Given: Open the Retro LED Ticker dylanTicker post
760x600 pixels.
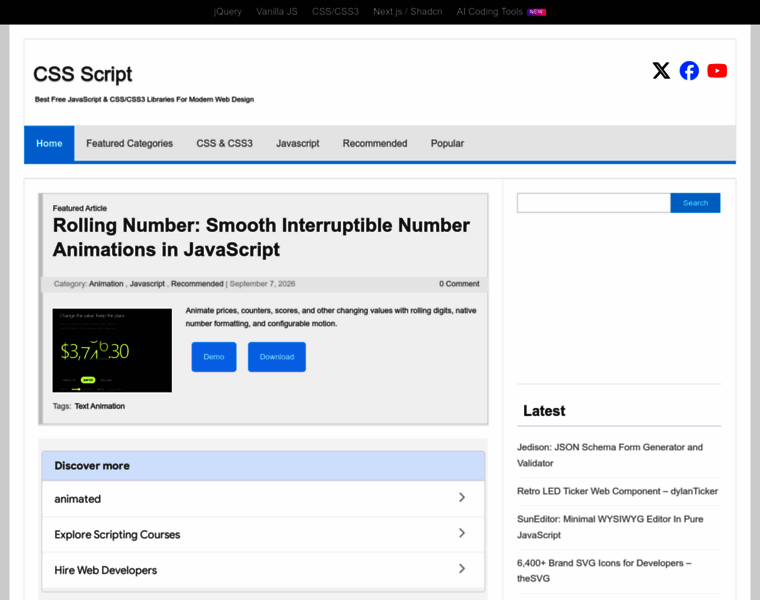Looking at the screenshot, I should [617, 491].
